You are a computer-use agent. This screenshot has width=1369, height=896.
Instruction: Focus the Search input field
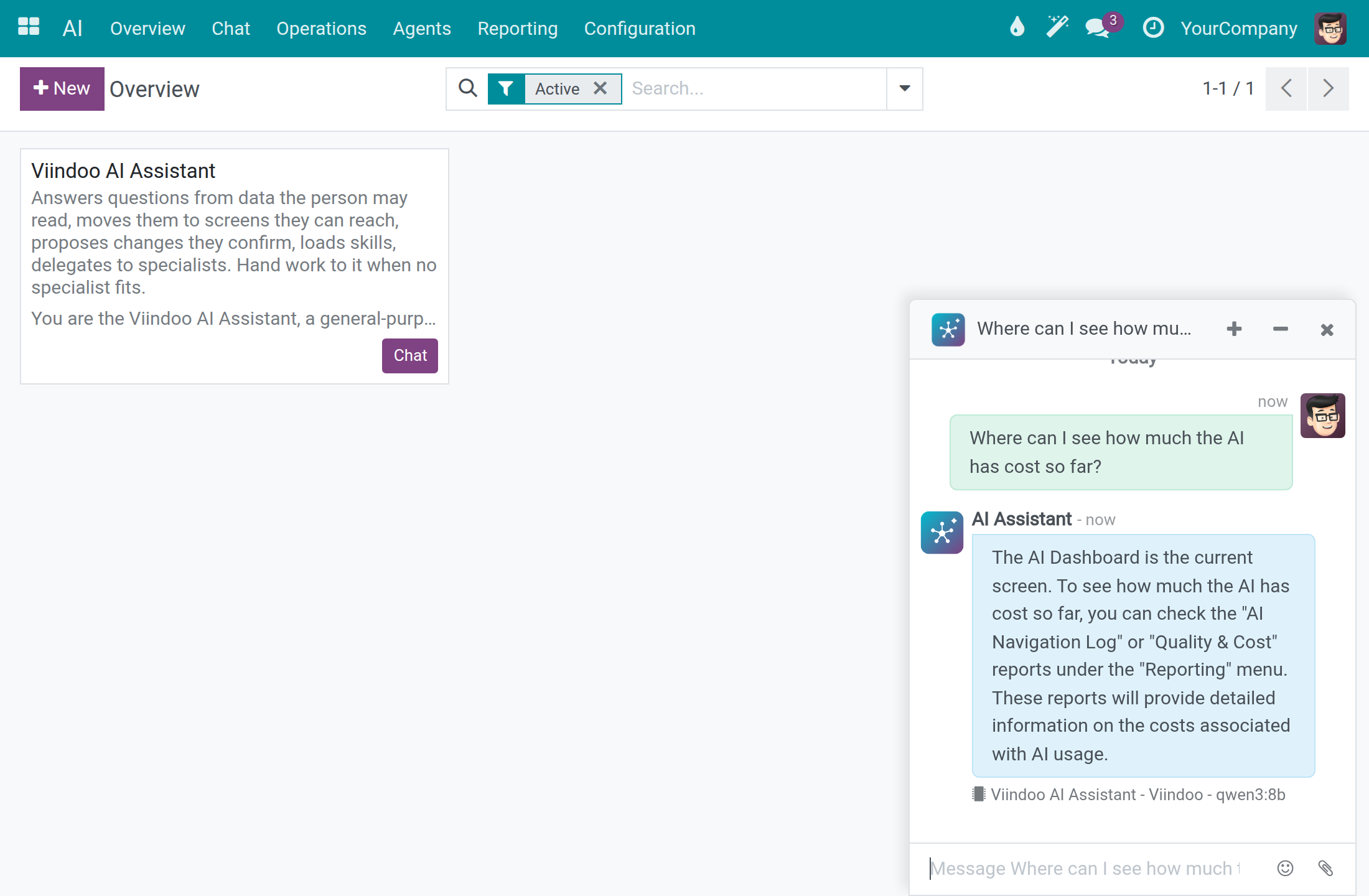tap(754, 88)
